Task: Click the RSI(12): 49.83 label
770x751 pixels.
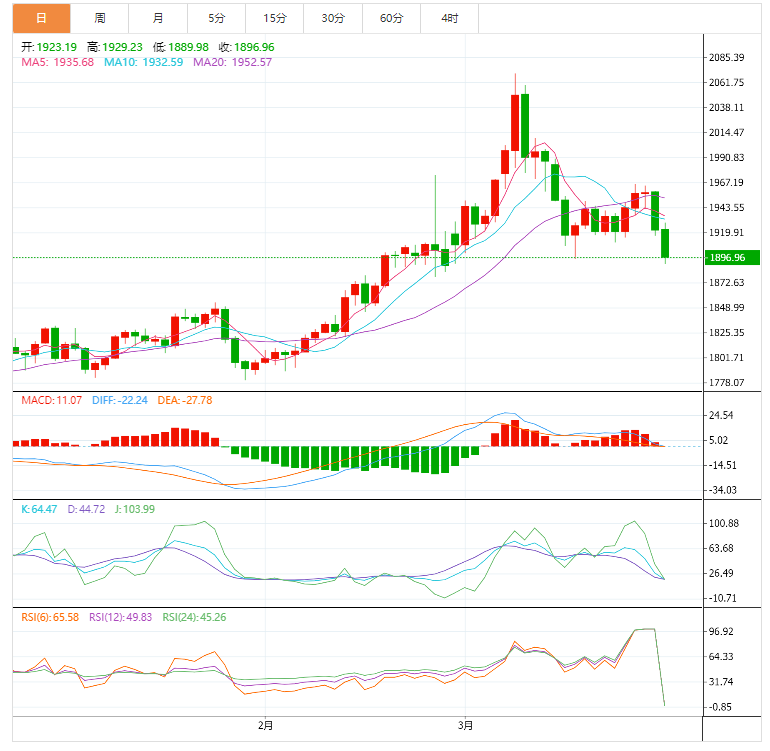Action: (x=120, y=617)
